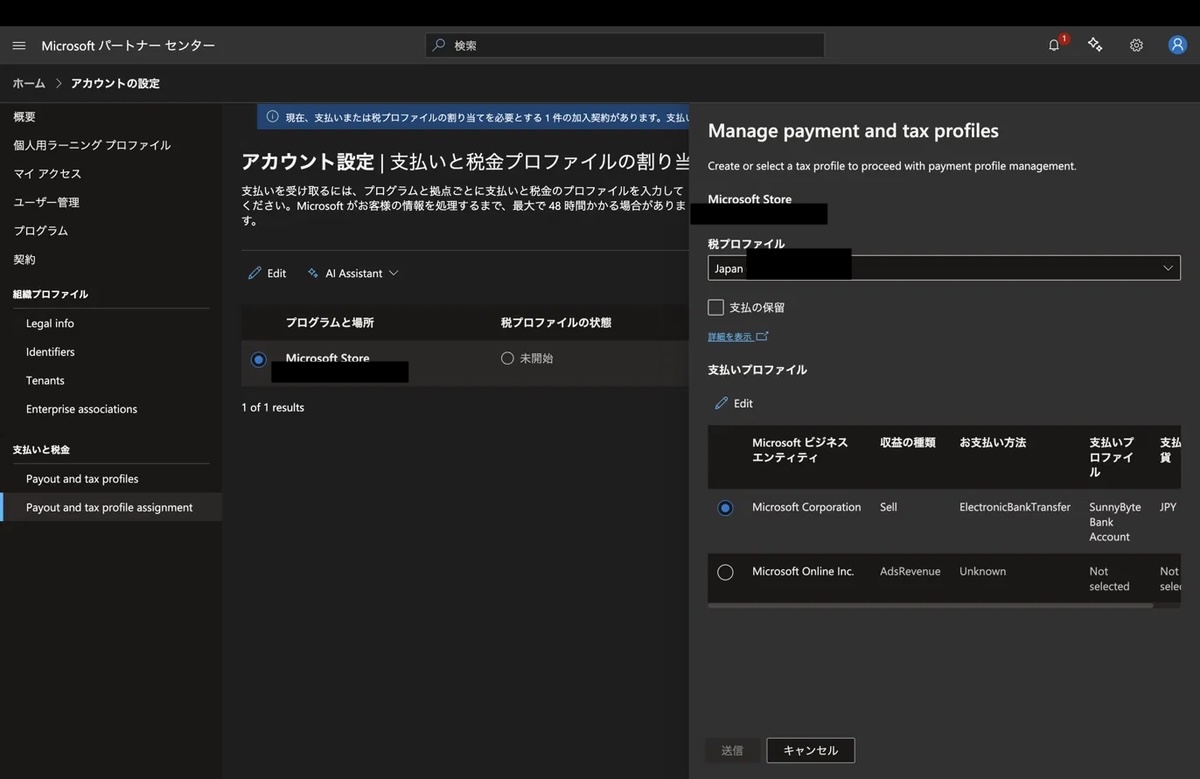Open the hamburger navigation menu
This screenshot has height=779, width=1200.
[x=19, y=46]
